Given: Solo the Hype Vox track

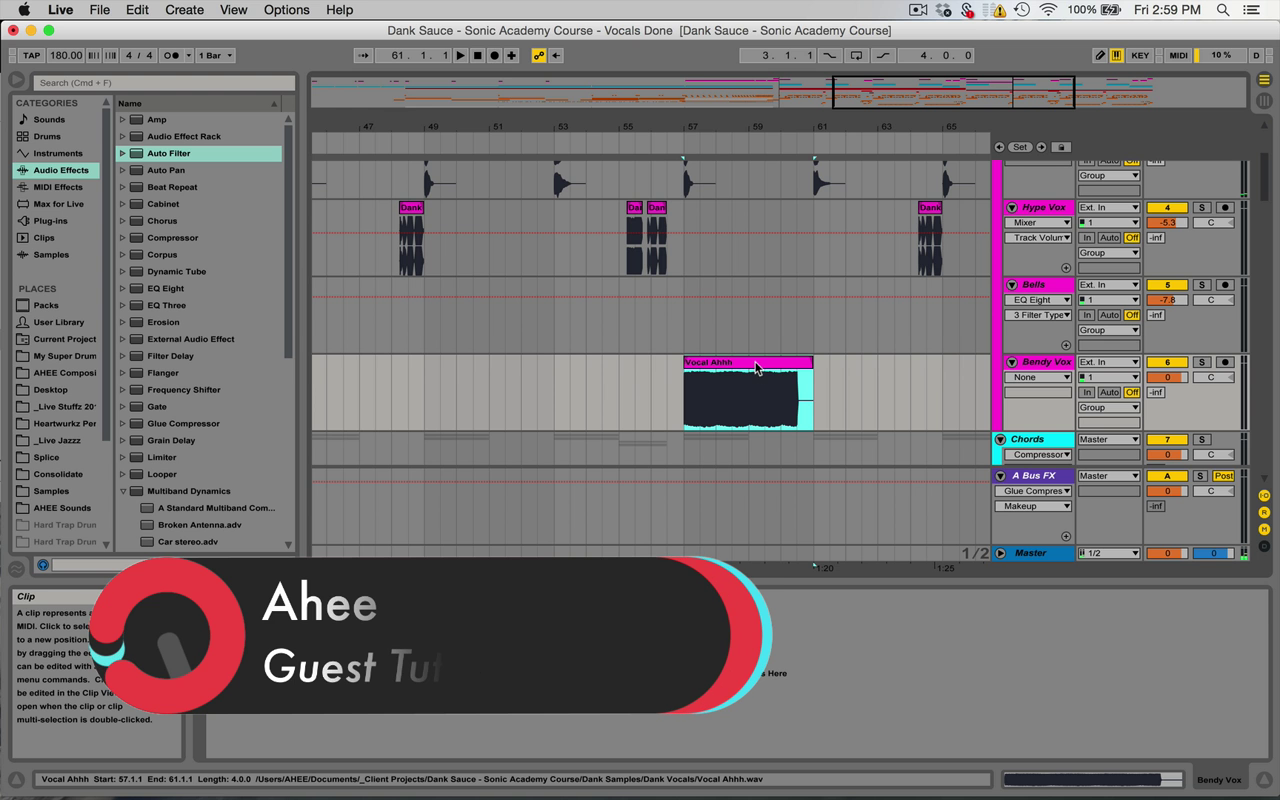Looking at the screenshot, I should 1202,208.
